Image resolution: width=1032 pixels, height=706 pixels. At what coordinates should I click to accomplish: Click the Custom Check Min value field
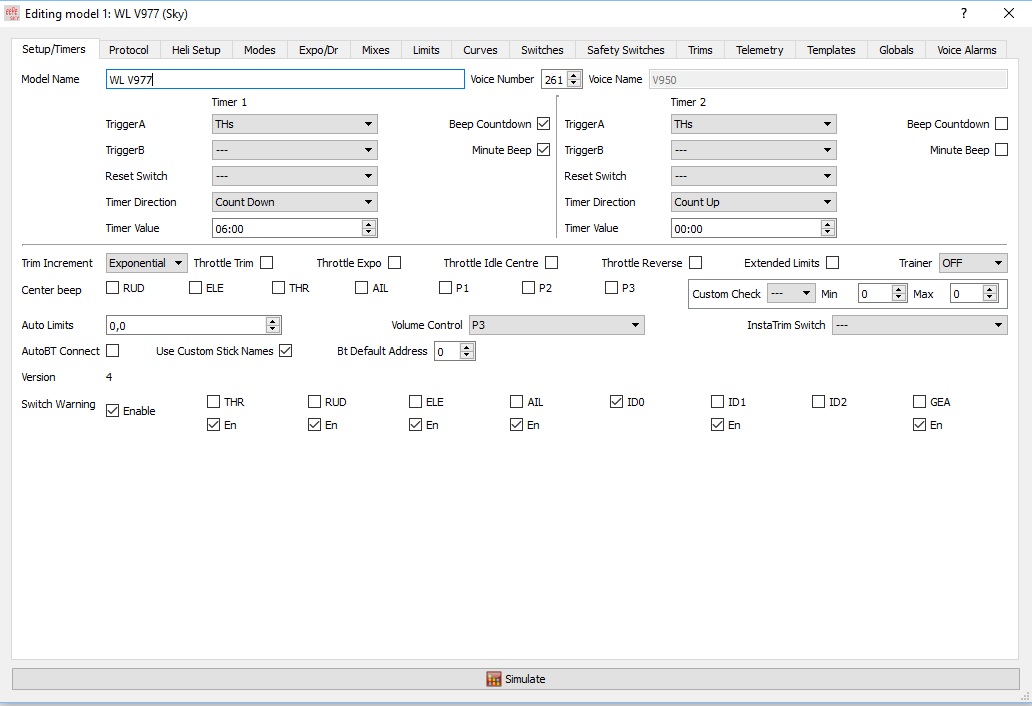[x=883, y=293]
